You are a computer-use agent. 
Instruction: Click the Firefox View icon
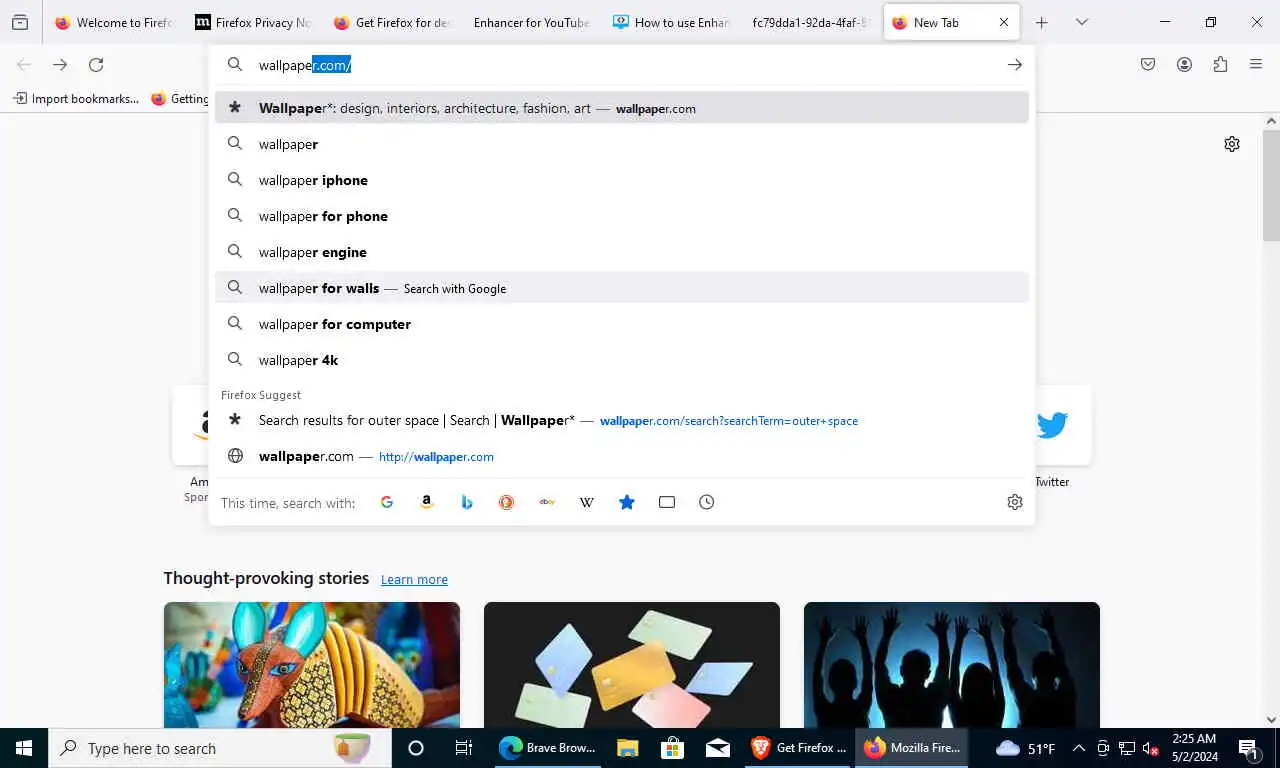(20, 22)
